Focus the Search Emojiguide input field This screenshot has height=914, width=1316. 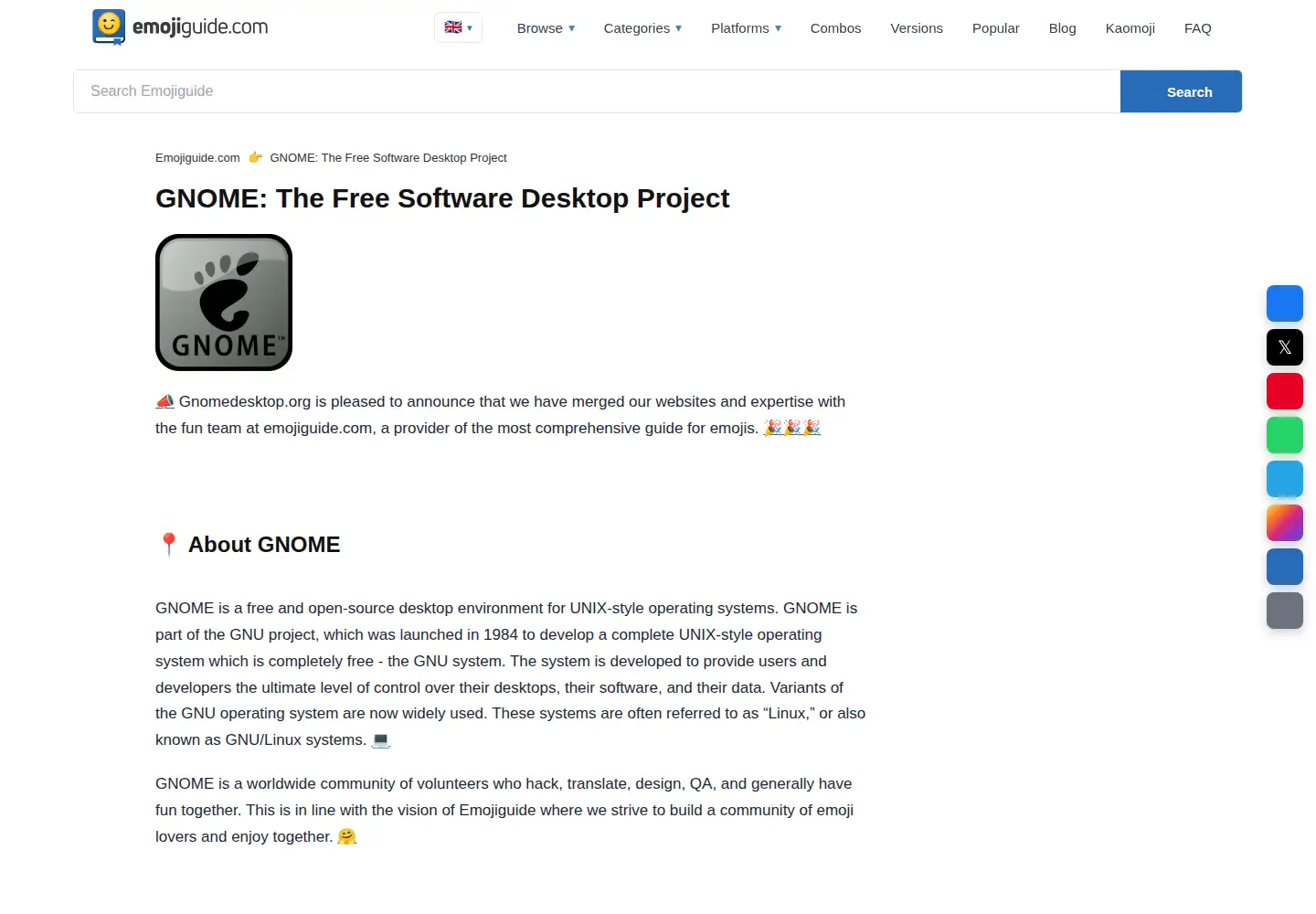597,91
